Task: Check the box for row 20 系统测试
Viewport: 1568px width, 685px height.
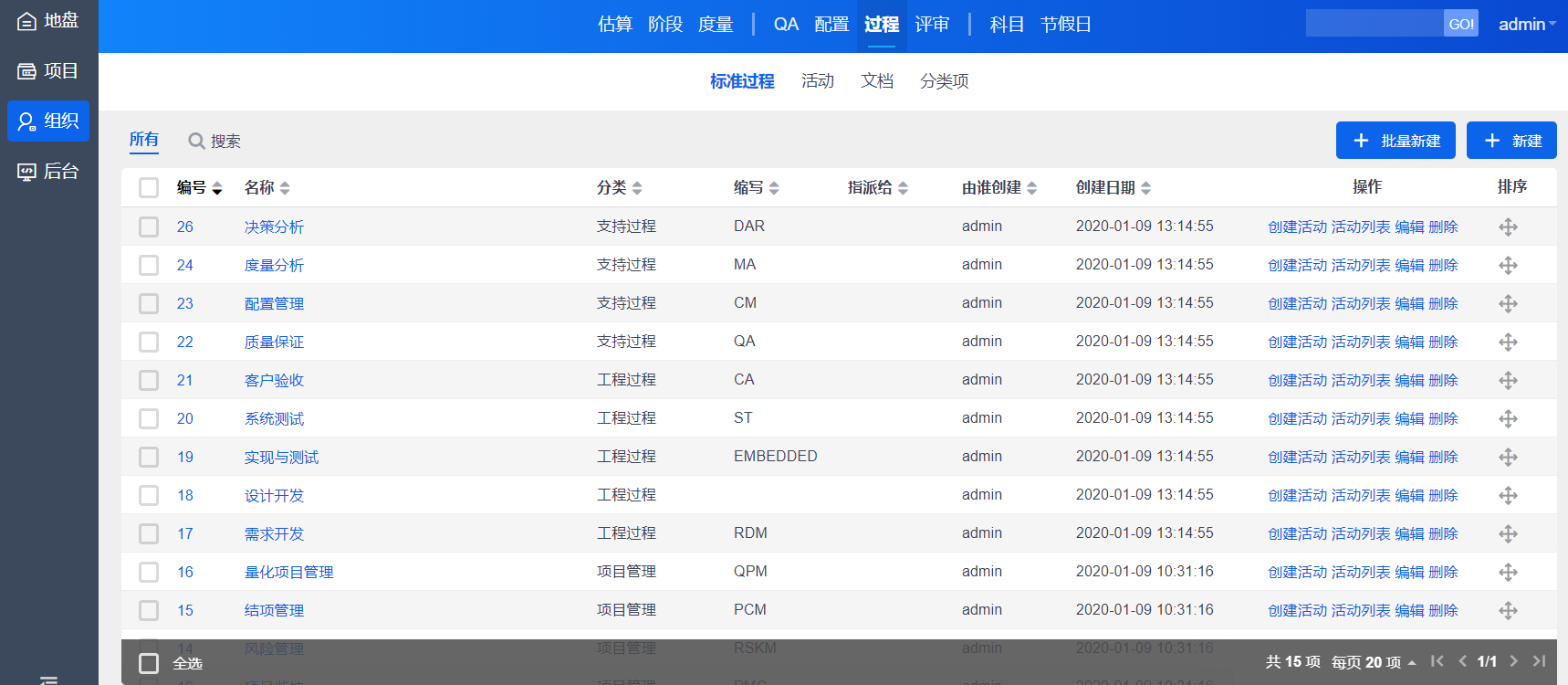Action: [x=149, y=418]
